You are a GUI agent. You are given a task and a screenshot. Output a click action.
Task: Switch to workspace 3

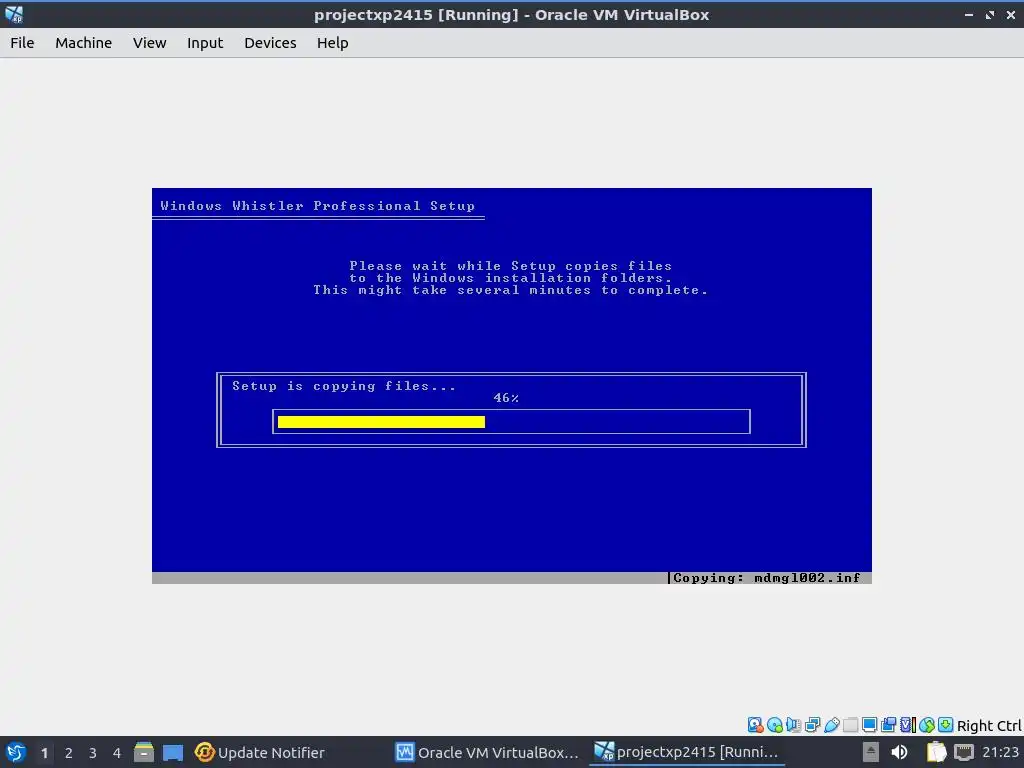tap(93, 753)
